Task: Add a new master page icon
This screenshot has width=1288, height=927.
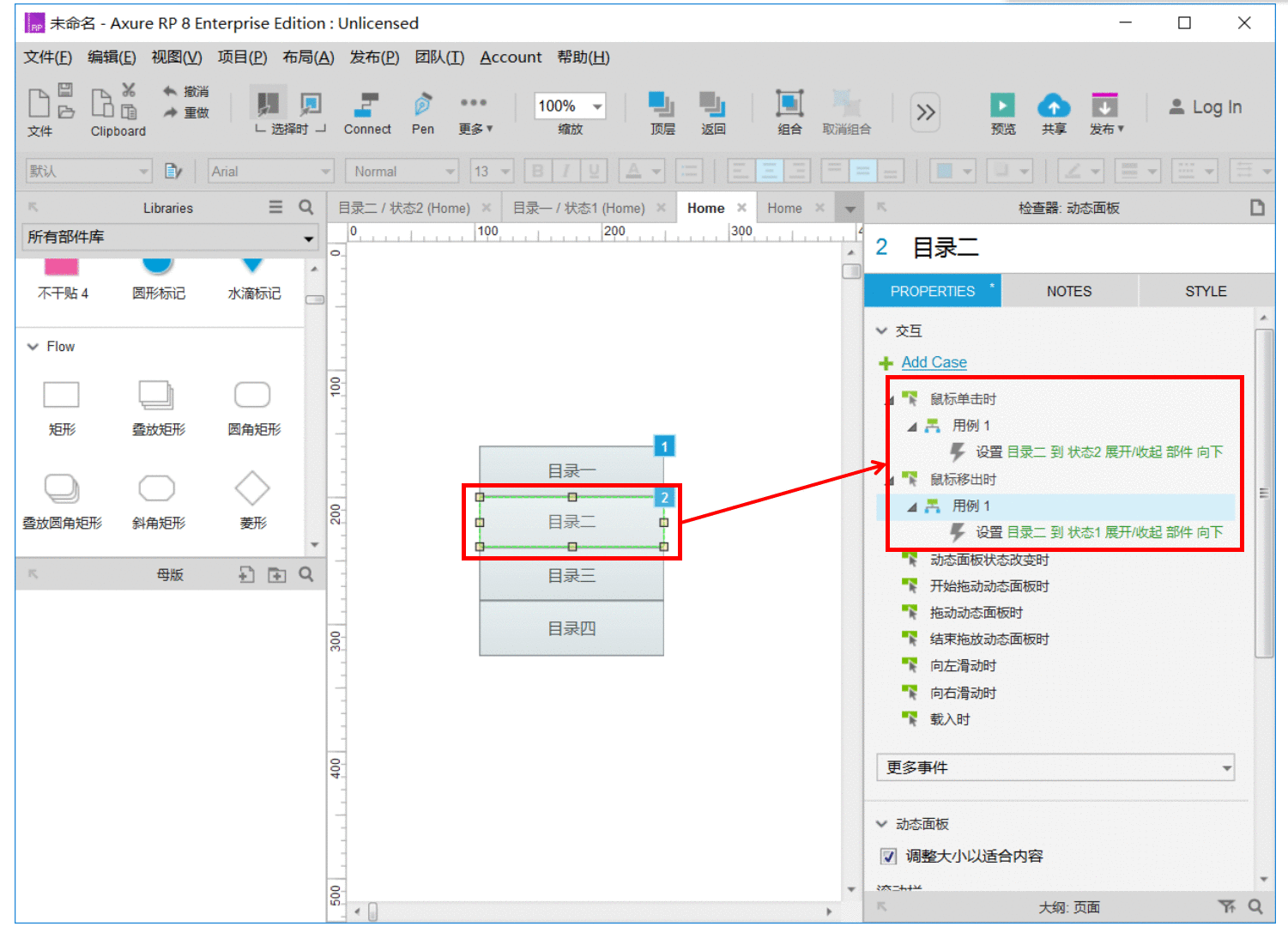Action: tap(246, 574)
